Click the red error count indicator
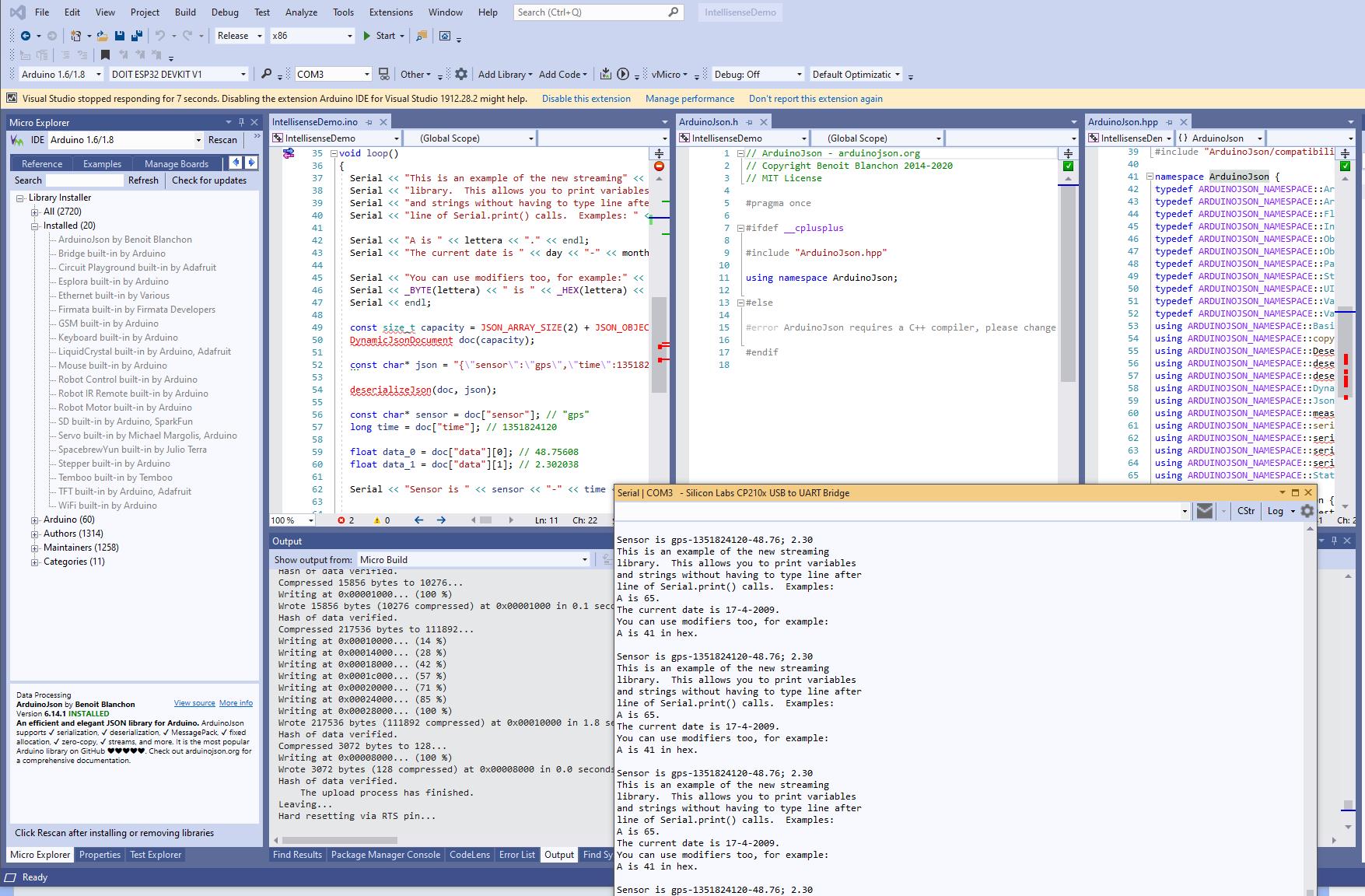This screenshot has width=1365, height=896. pyautogui.click(x=346, y=520)
